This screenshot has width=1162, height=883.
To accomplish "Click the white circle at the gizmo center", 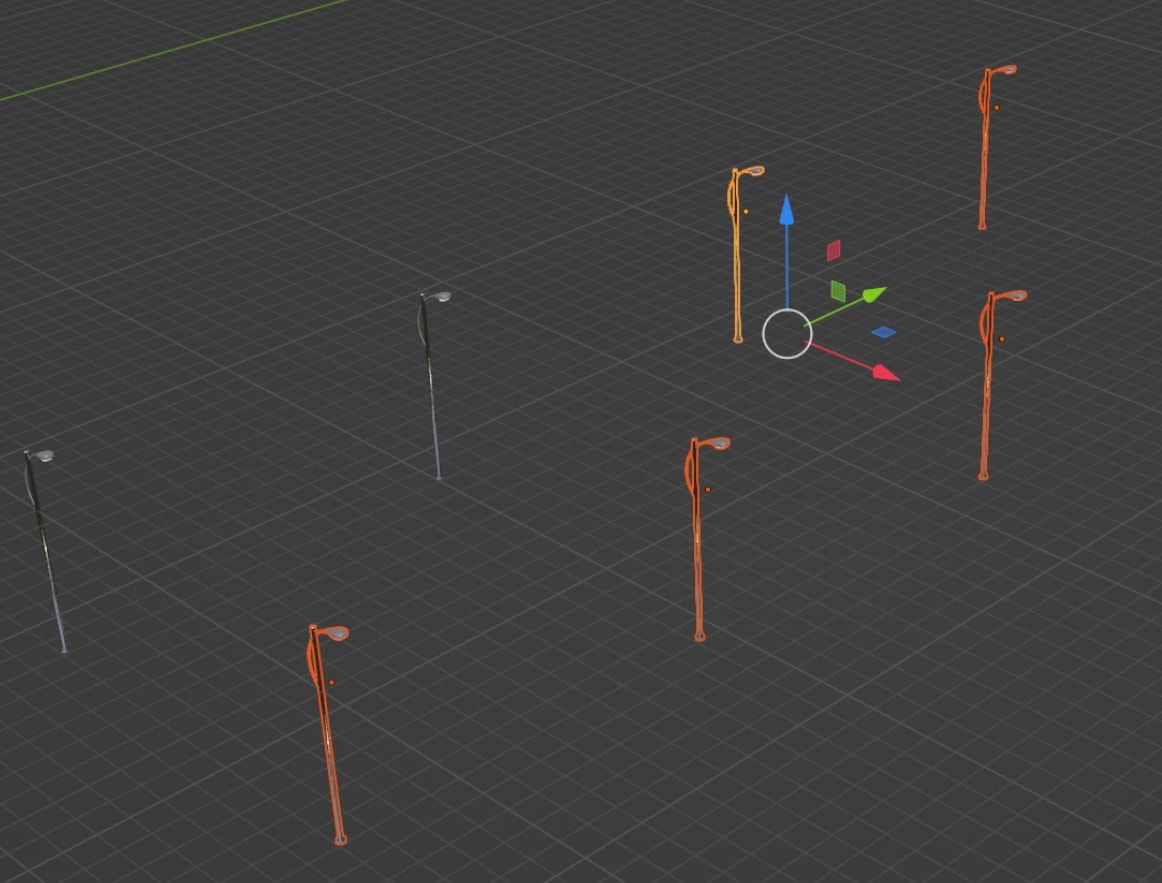I will [x=787, y=334].
